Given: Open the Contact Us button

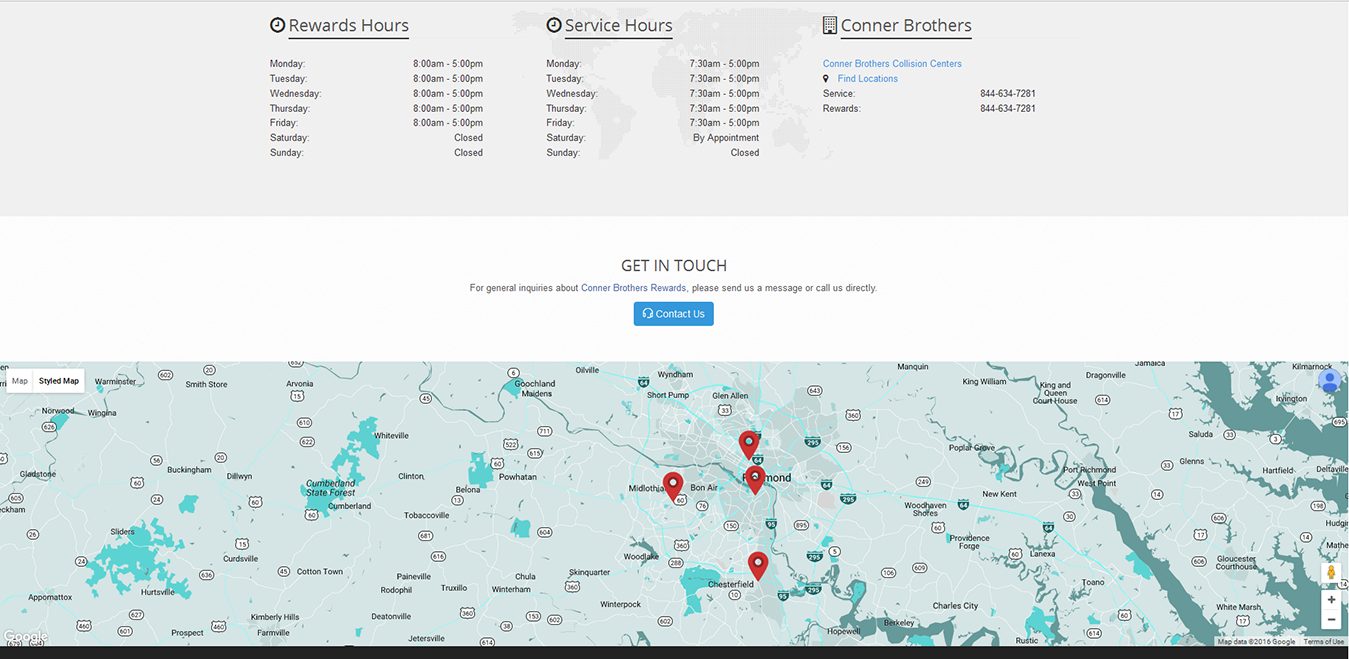Looking at the screenshot, I should [x=673, y=314].
